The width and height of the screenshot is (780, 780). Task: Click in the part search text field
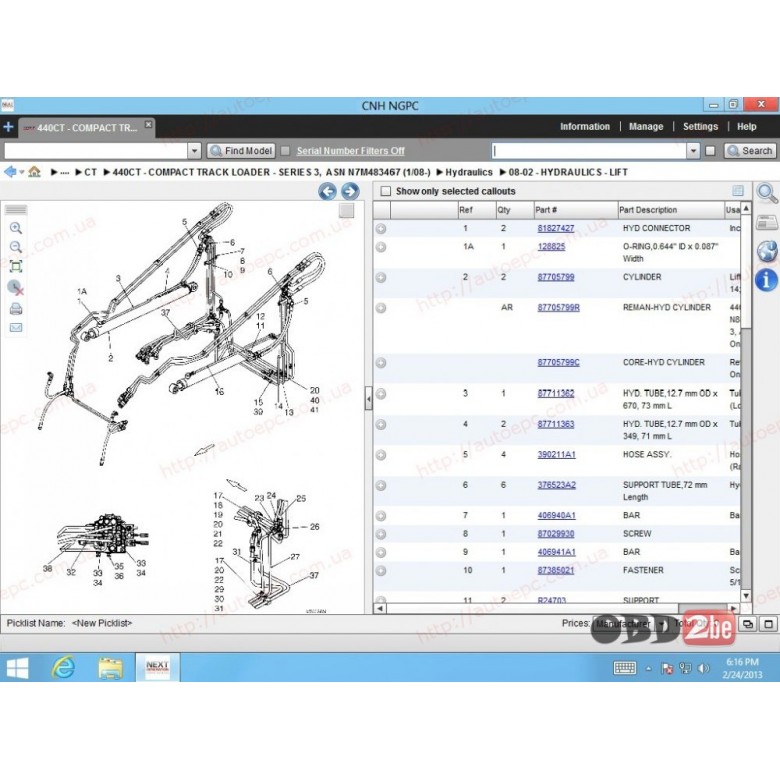[x=589, y=151]
